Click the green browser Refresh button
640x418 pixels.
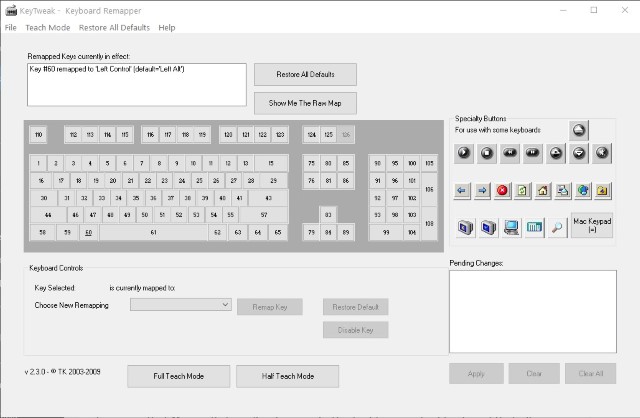point(522,190)
